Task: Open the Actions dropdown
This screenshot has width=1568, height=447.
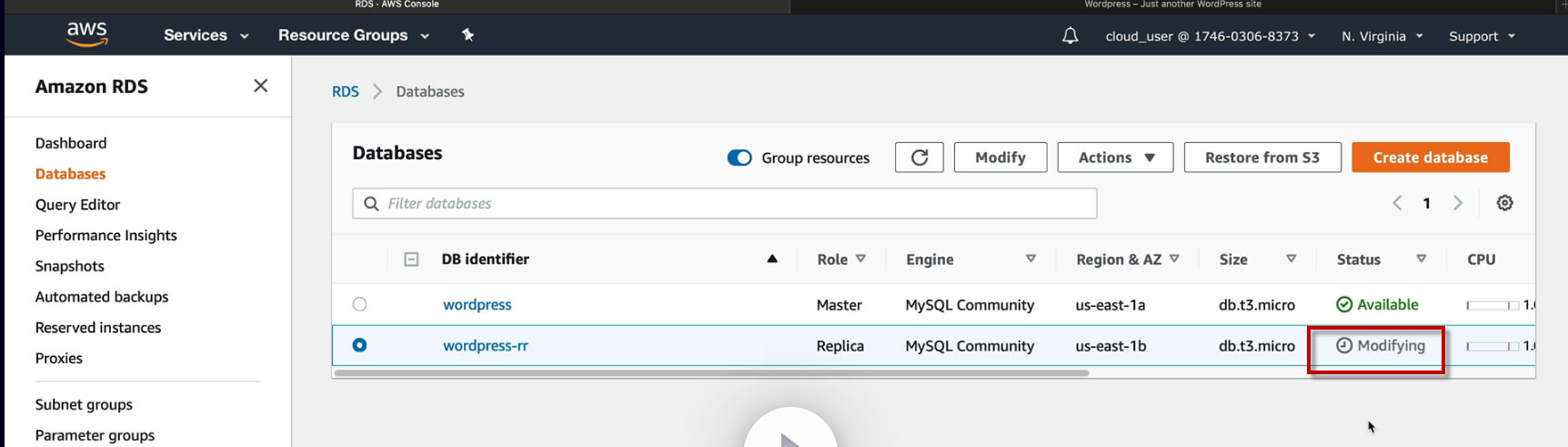Action: pos(1115,157)
